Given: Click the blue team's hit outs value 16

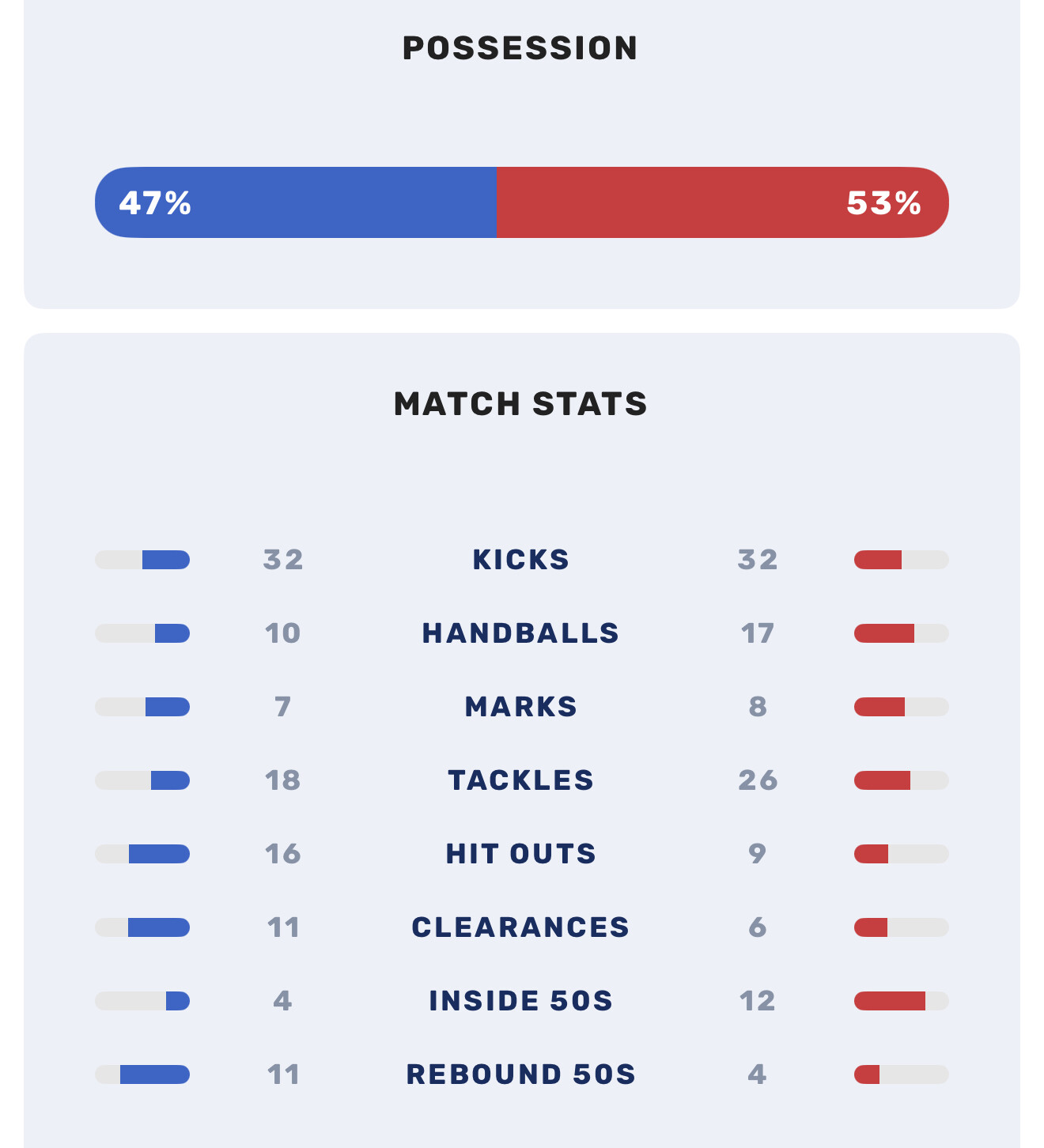Looking at the screenshot, I should coord(282,854).
